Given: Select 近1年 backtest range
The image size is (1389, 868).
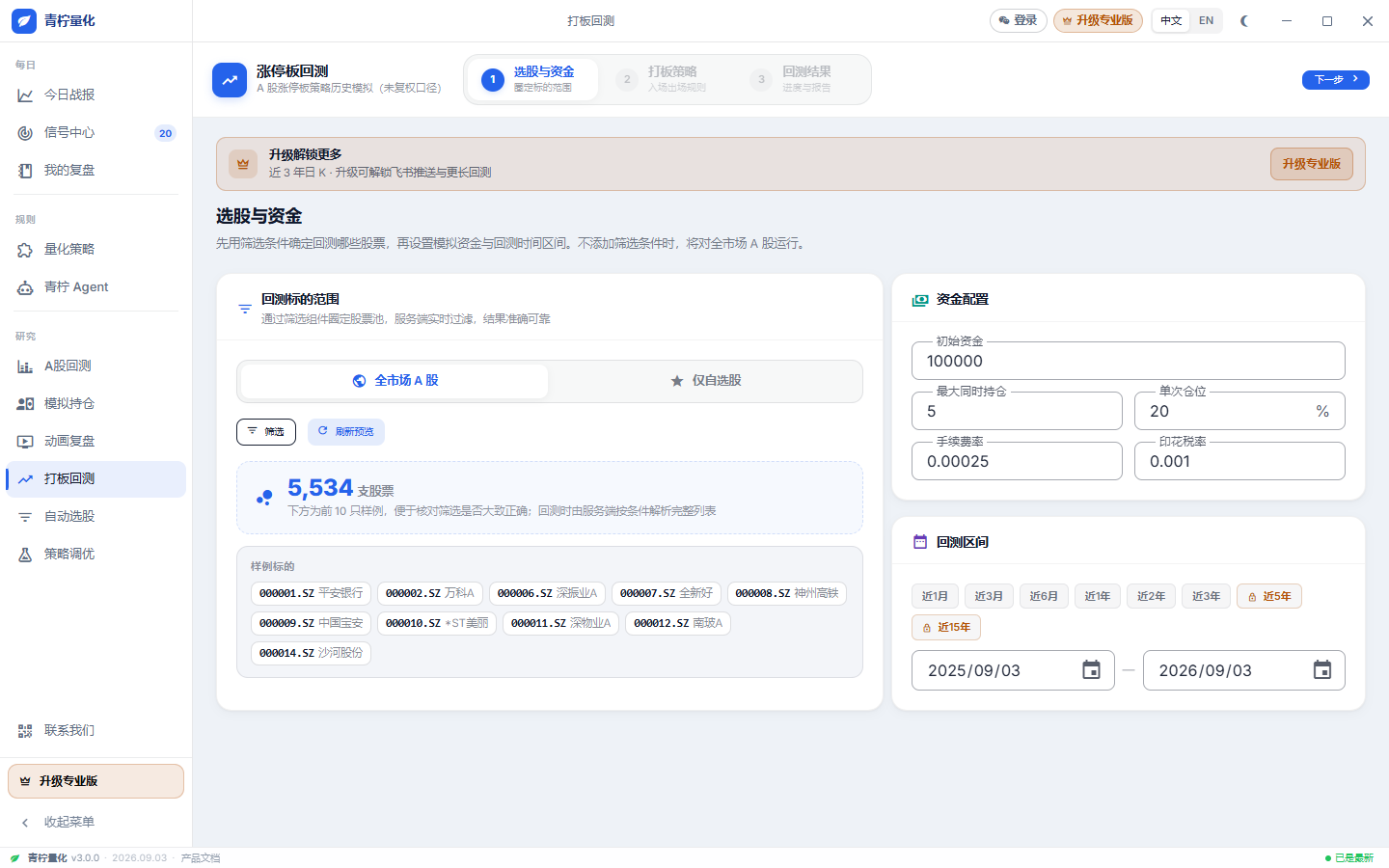Looking at the screenshot, I should (x=1097, y=596).
